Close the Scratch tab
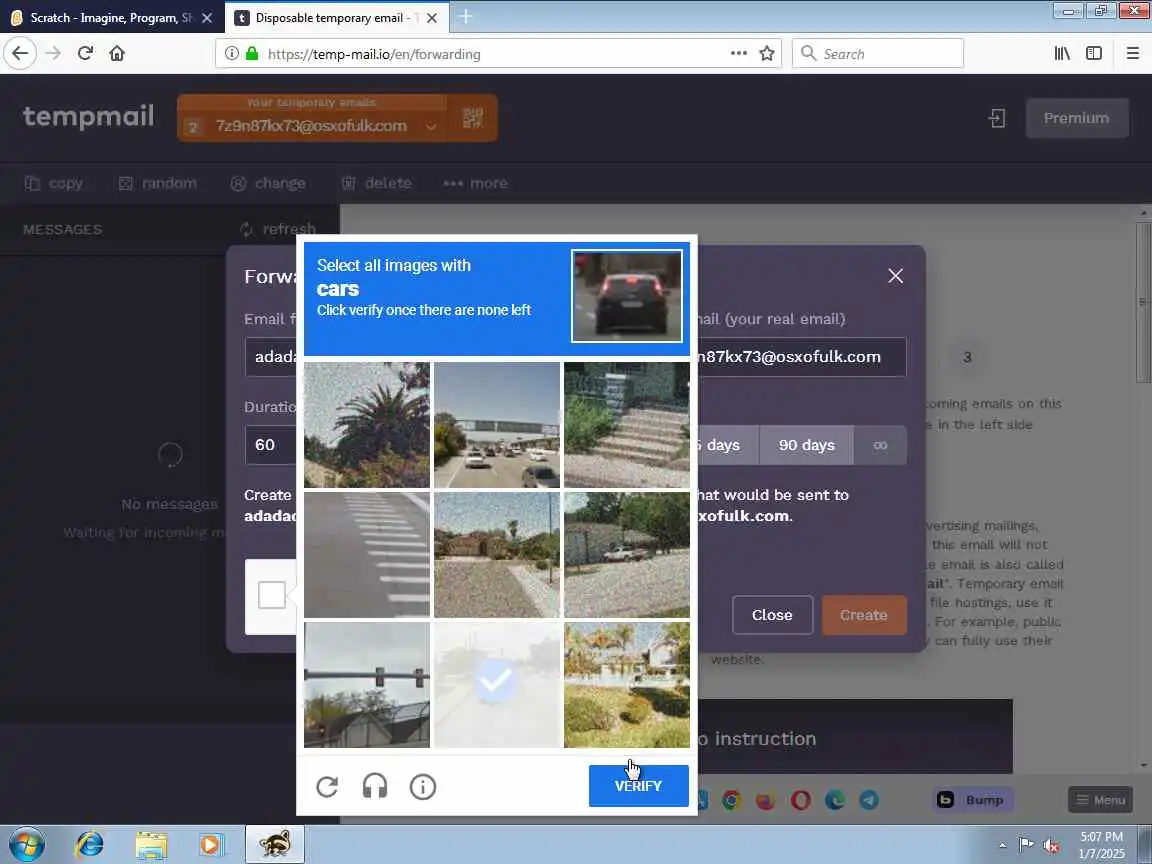The image size is (1152, 864). pos(207,18)
